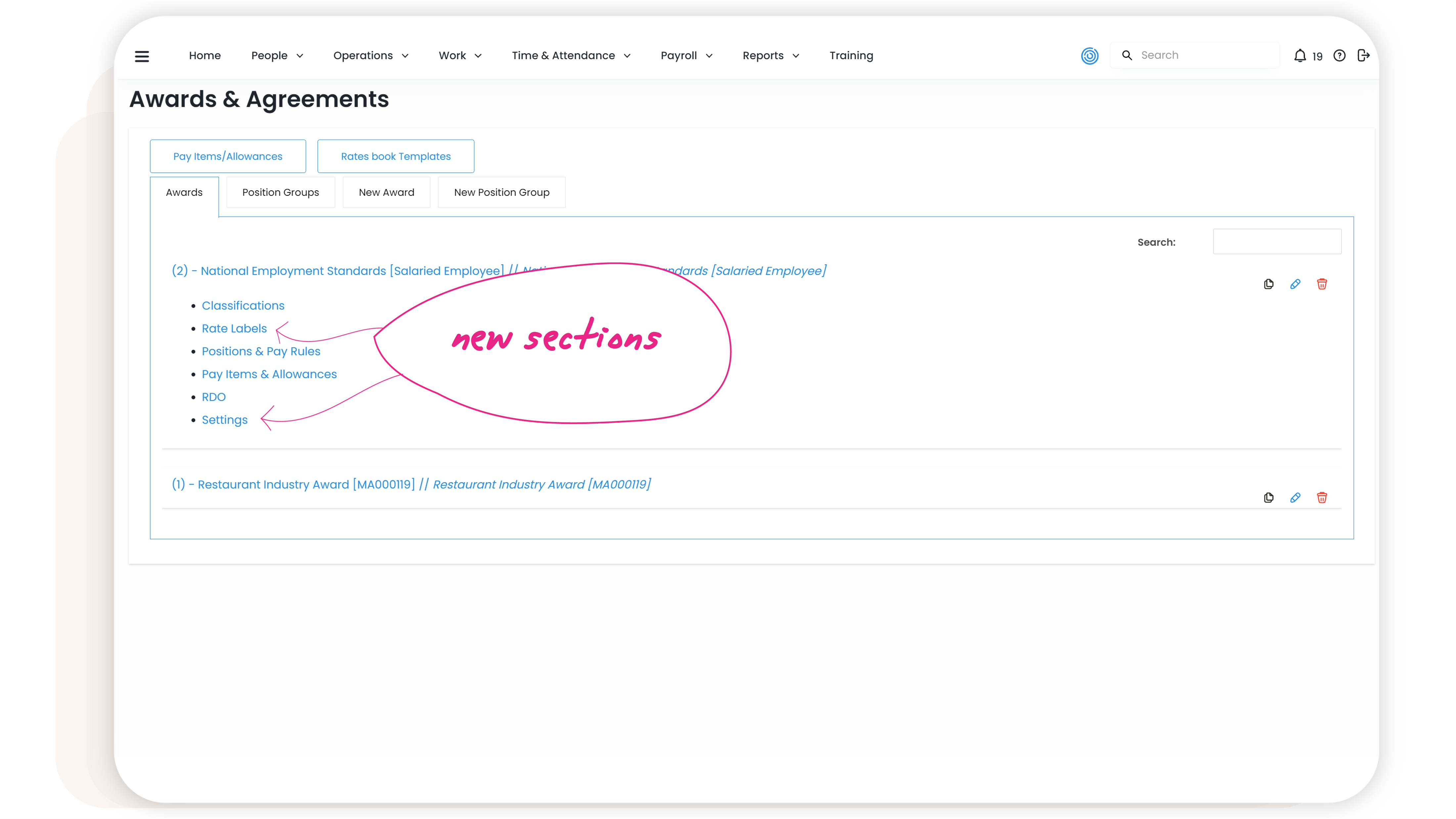The width and height of the screenshot is (1456, 819).
Task: Expand the Time & Attendance dropdown
Action: pyautogui.click(x=571, y=55)
